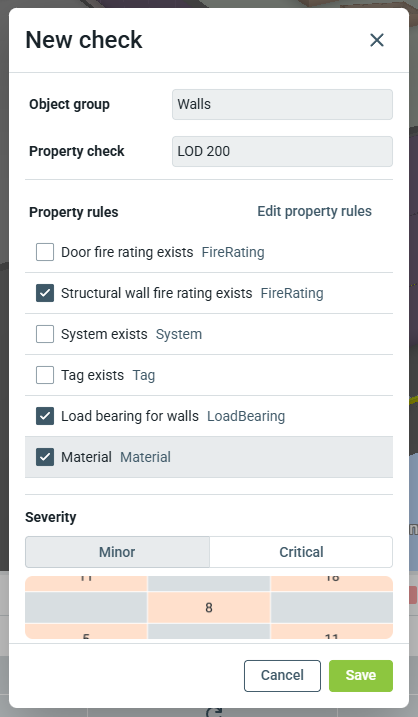Uncheck Structural wall fire rating exists
Image resolution: width=418 pixels, height=717 pixels.
45,293
